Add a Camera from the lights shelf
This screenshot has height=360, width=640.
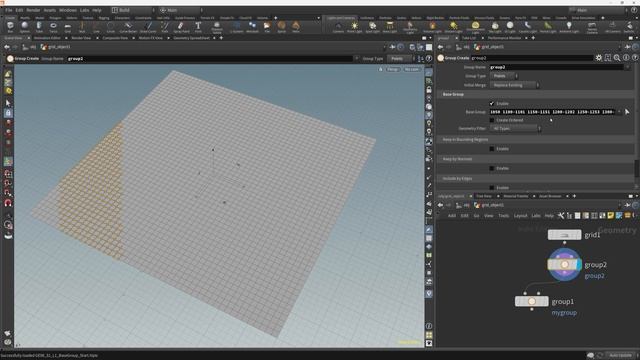(338, 27)
